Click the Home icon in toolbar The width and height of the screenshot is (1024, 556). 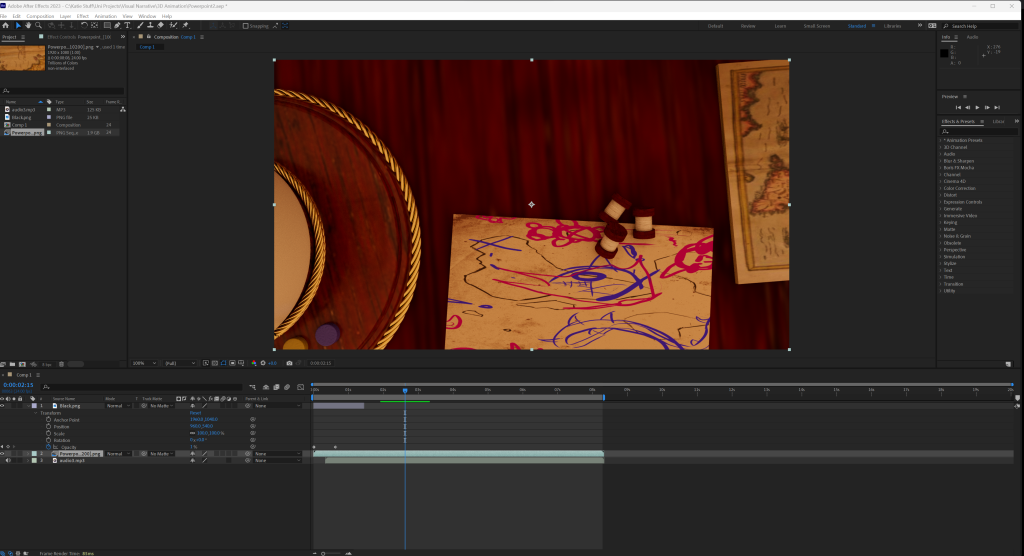click(5, 25)
